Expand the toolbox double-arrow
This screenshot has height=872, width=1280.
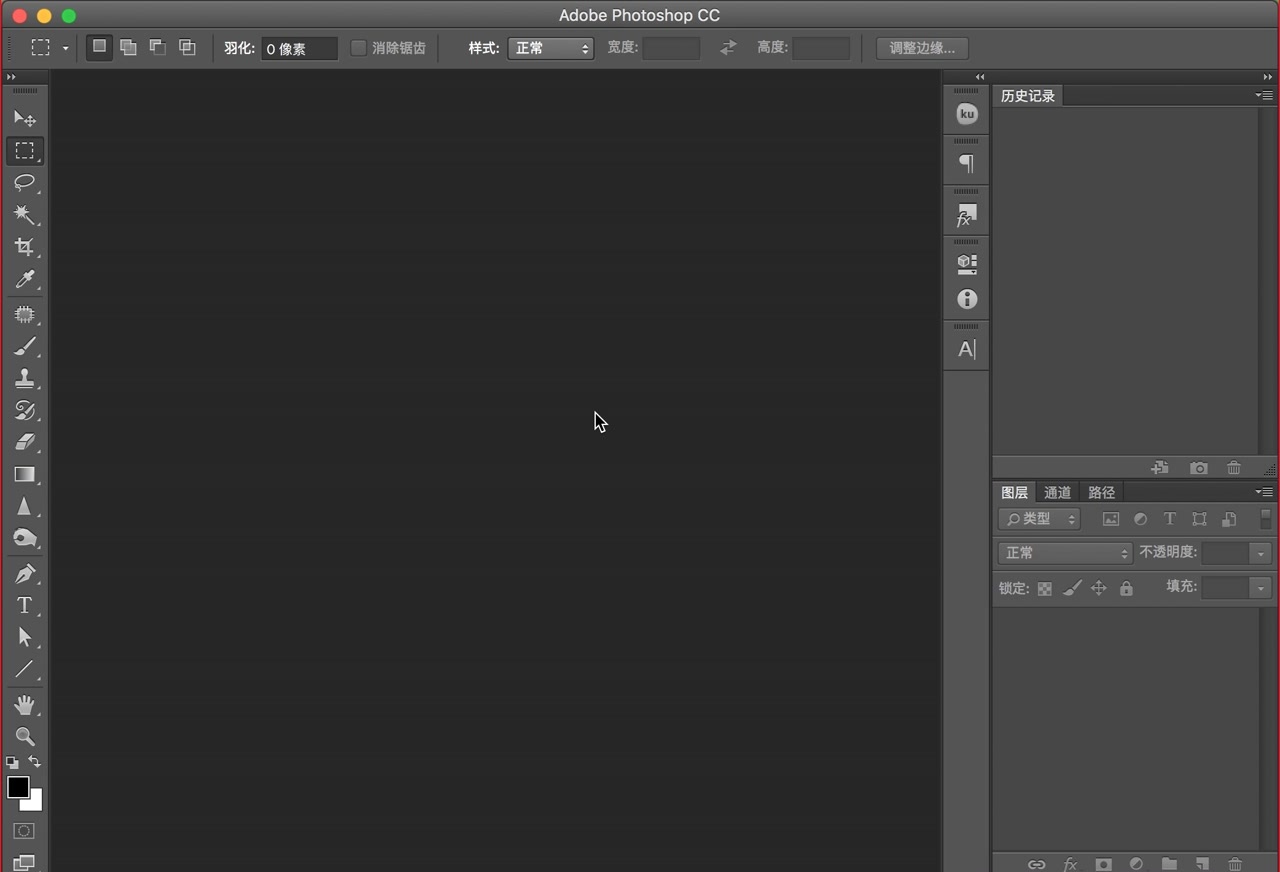point(11,77)
